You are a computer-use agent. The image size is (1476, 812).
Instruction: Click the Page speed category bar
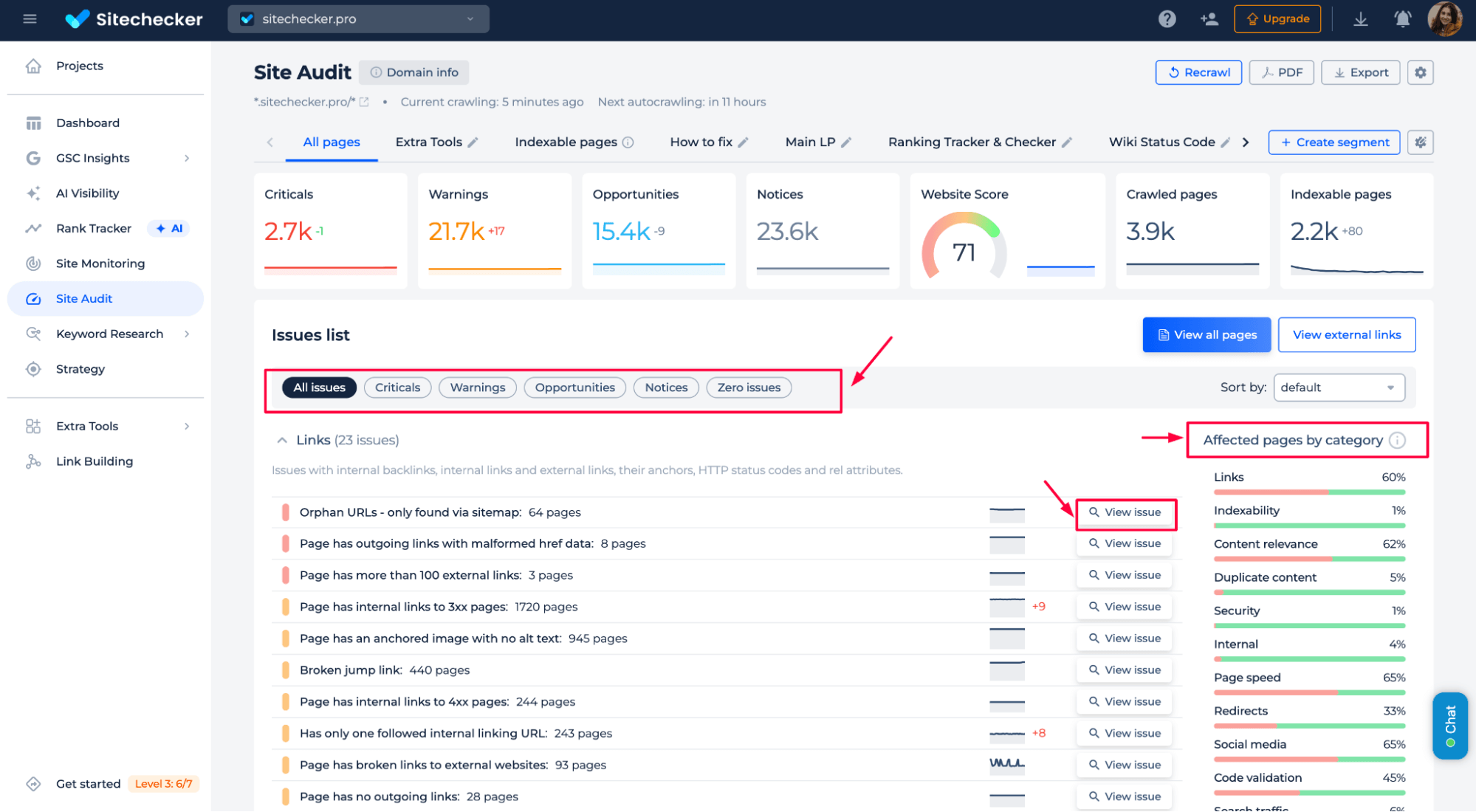click(1308, 692)
